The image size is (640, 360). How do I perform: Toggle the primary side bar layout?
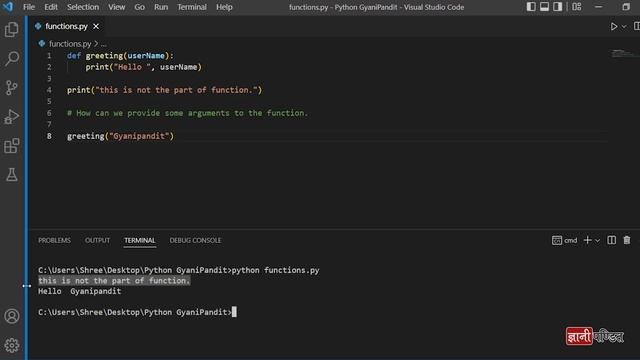pos(531,7)
